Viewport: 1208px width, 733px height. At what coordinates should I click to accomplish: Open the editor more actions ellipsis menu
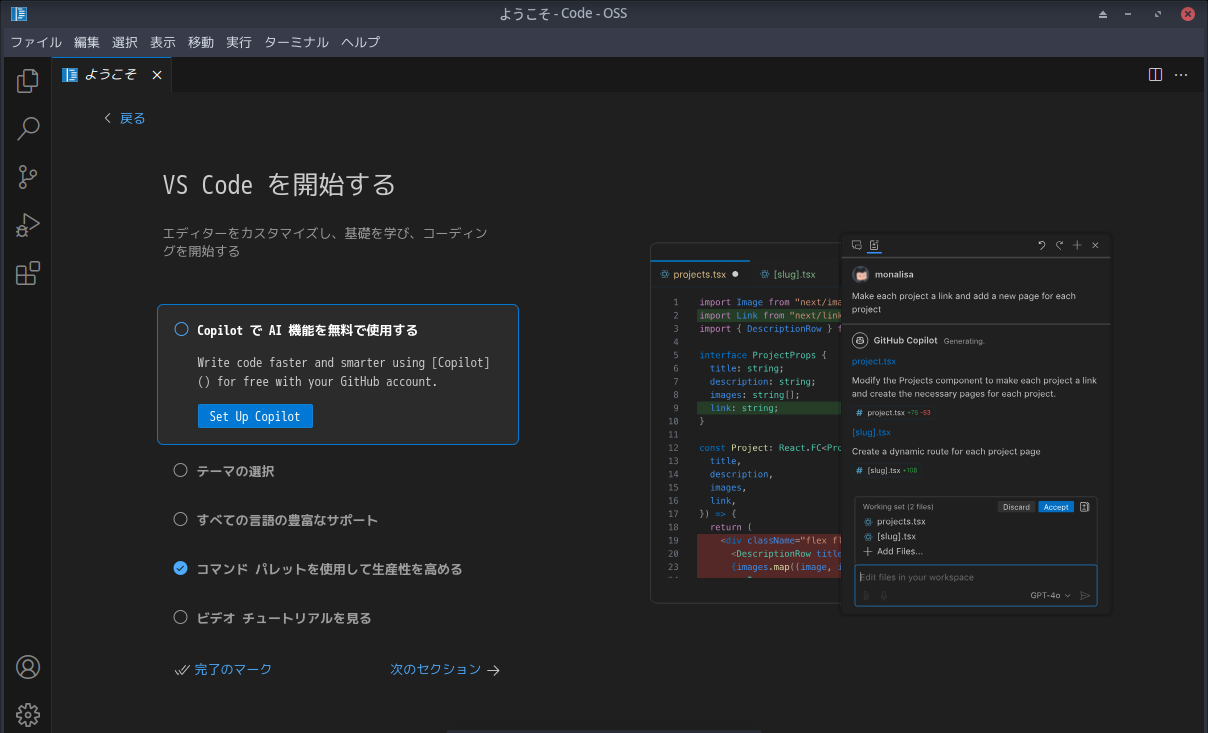tap(1181, 74)
